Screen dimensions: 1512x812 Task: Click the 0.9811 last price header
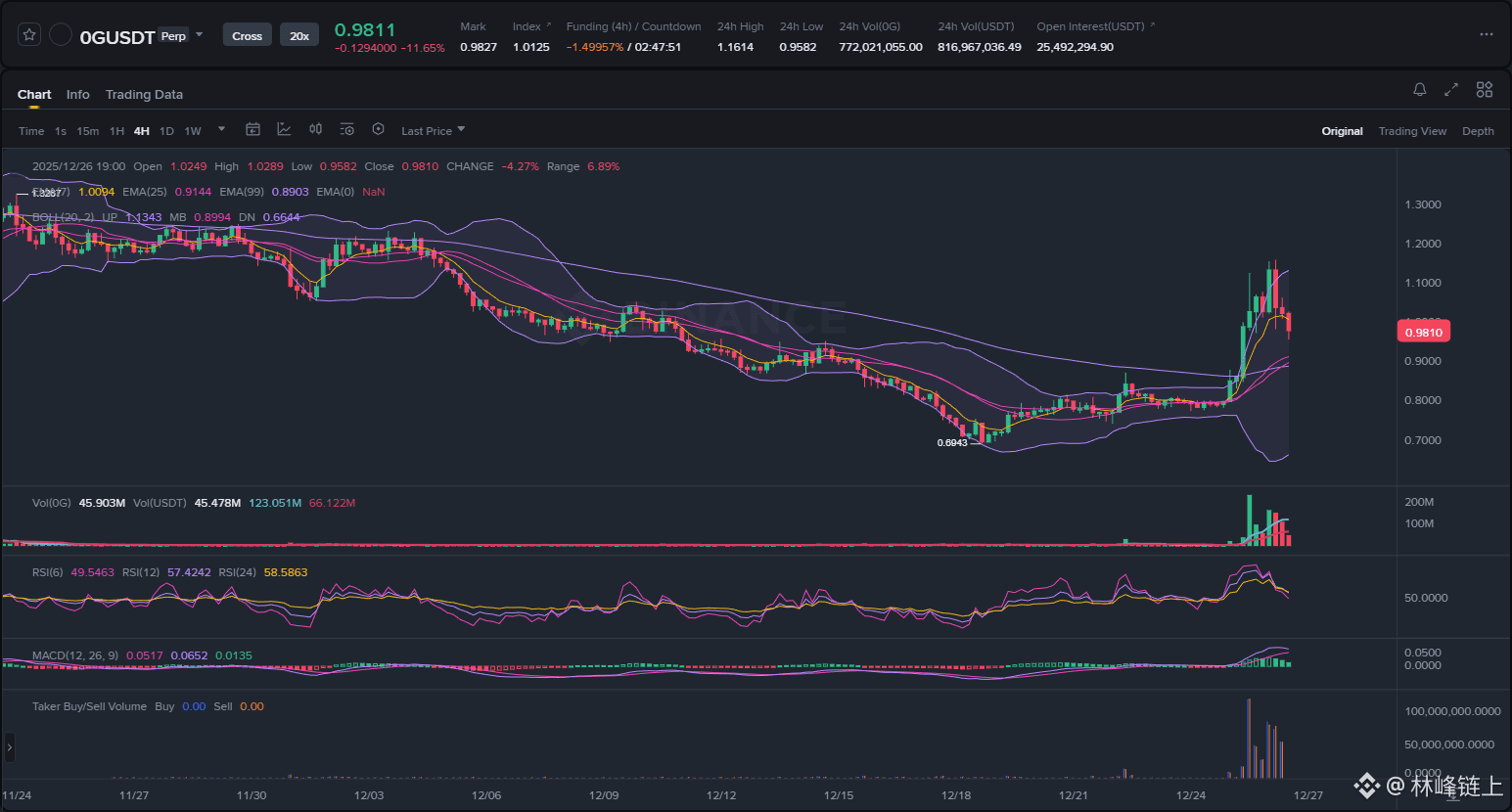tap(365, 30)
